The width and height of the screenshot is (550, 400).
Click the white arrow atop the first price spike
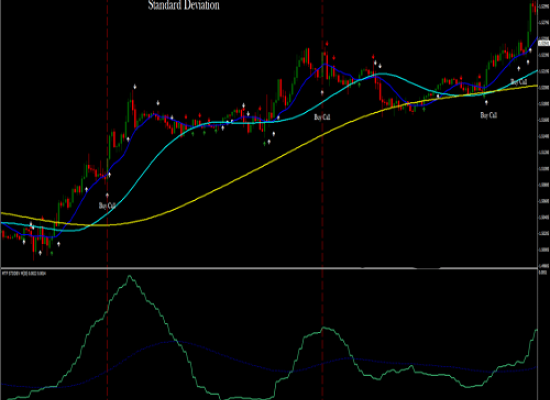(x=135, y=87)
